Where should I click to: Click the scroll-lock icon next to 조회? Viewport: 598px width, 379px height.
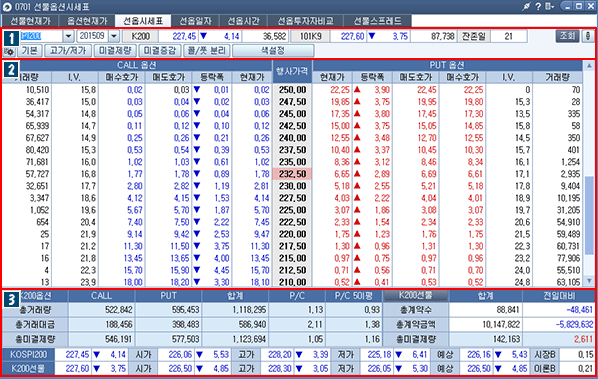[588, 36]
